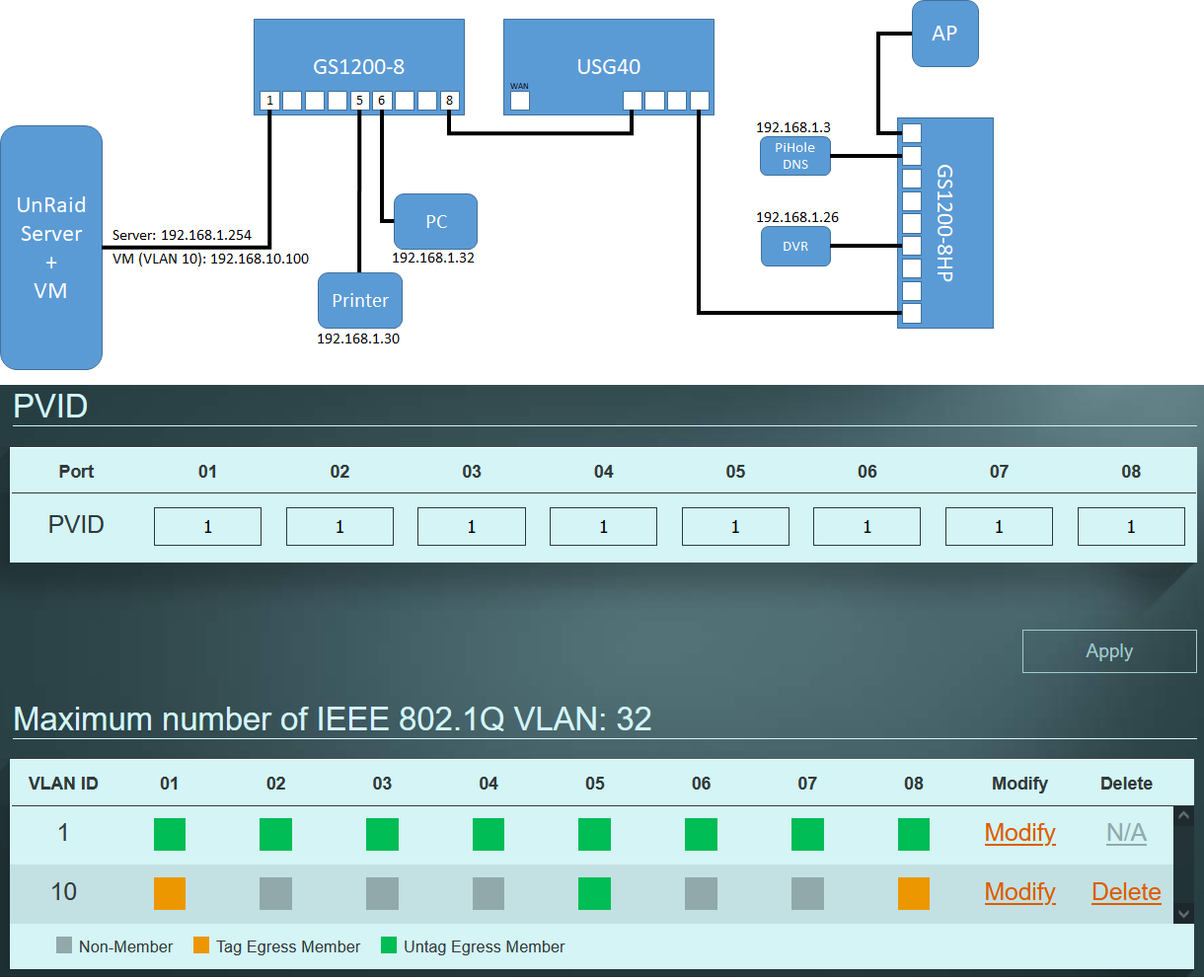
Task: Click VLAN ID 10 row label
Action: pos(63,892)
